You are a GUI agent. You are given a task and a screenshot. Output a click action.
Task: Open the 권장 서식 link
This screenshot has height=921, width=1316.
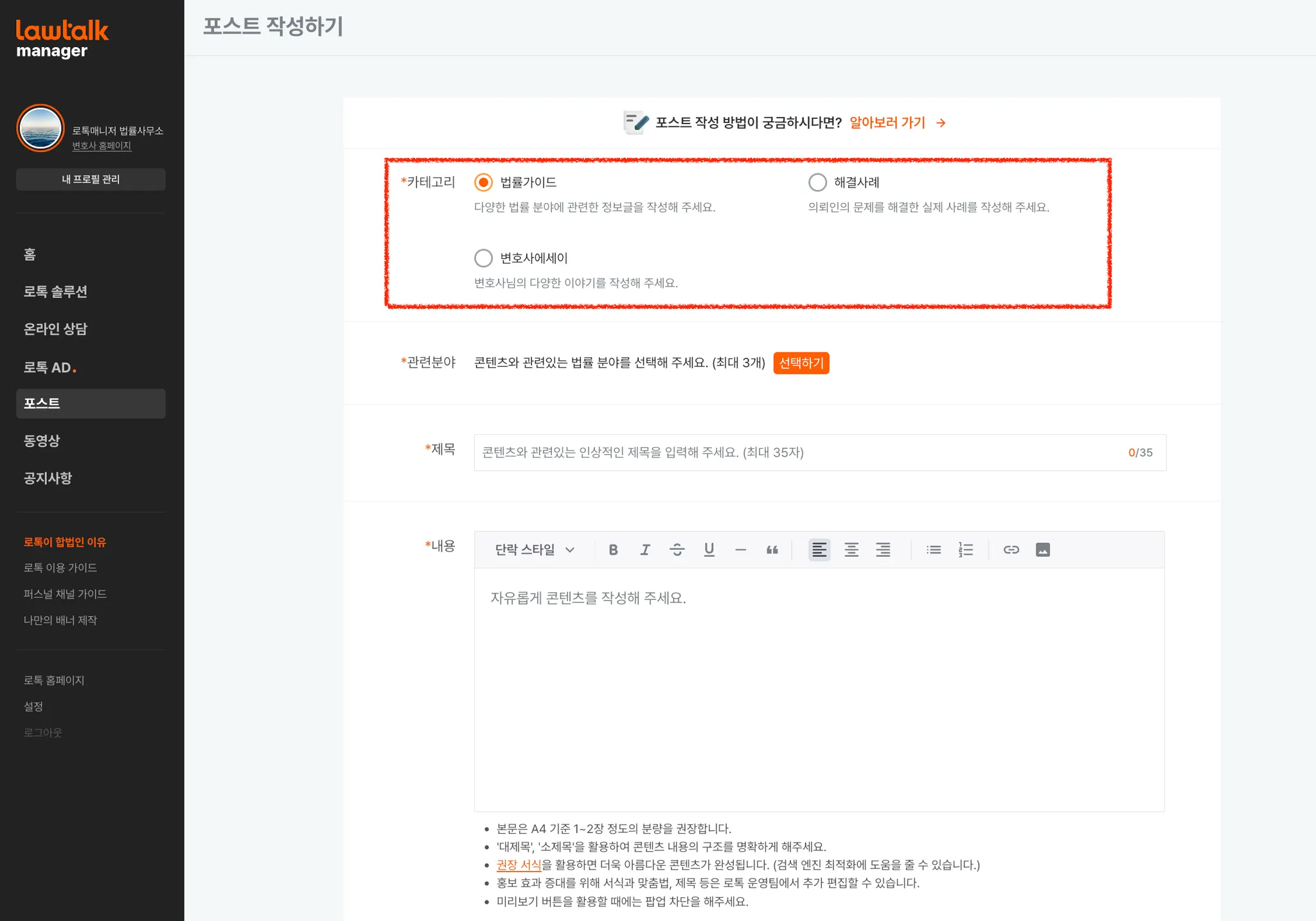pyautogui.click(x=519, y=864)
